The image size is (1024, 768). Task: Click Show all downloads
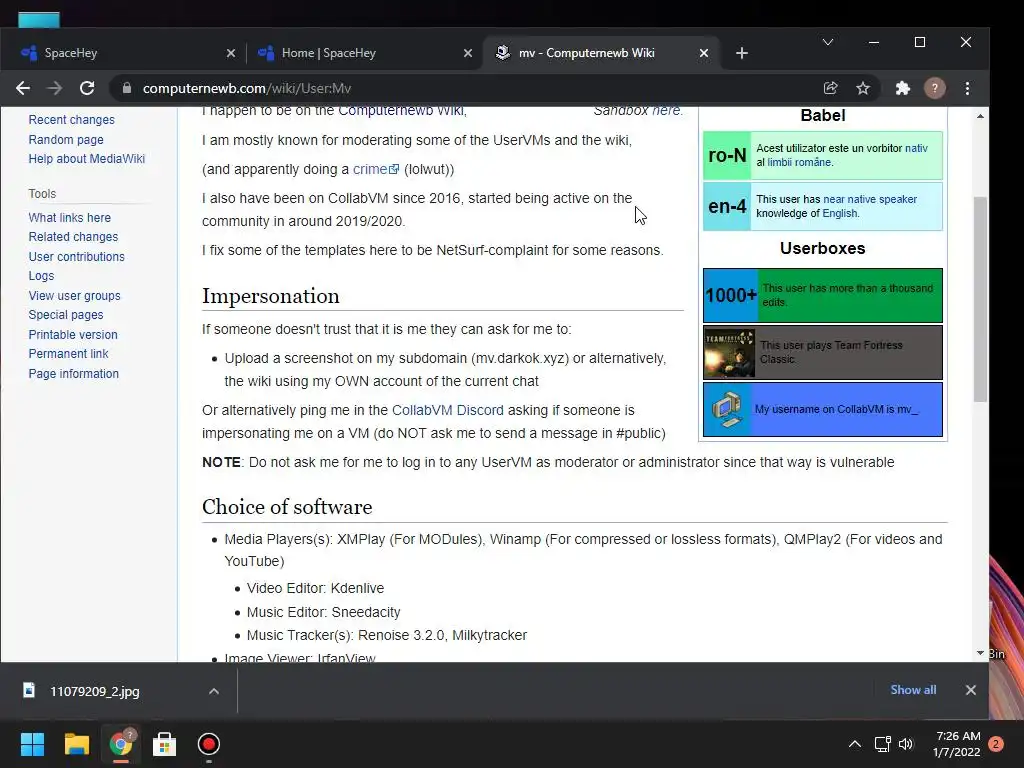tap(913, 690)
